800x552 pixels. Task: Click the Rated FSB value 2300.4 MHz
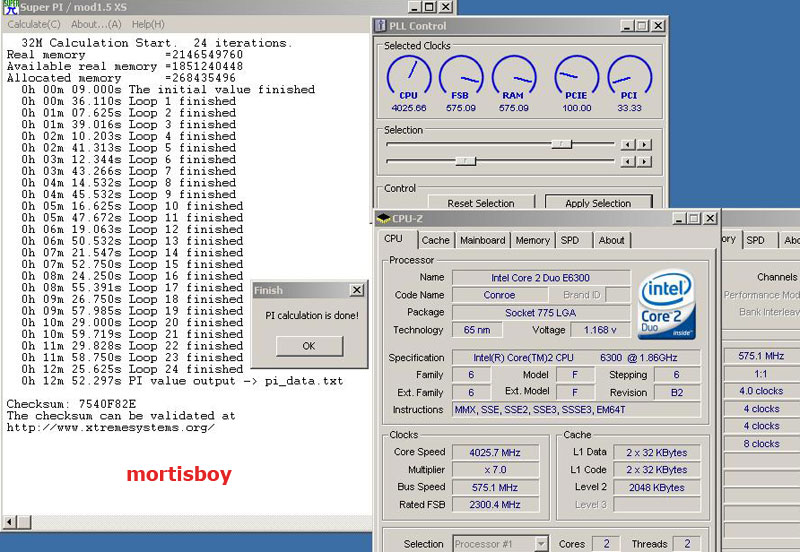(x=495, y=505)
